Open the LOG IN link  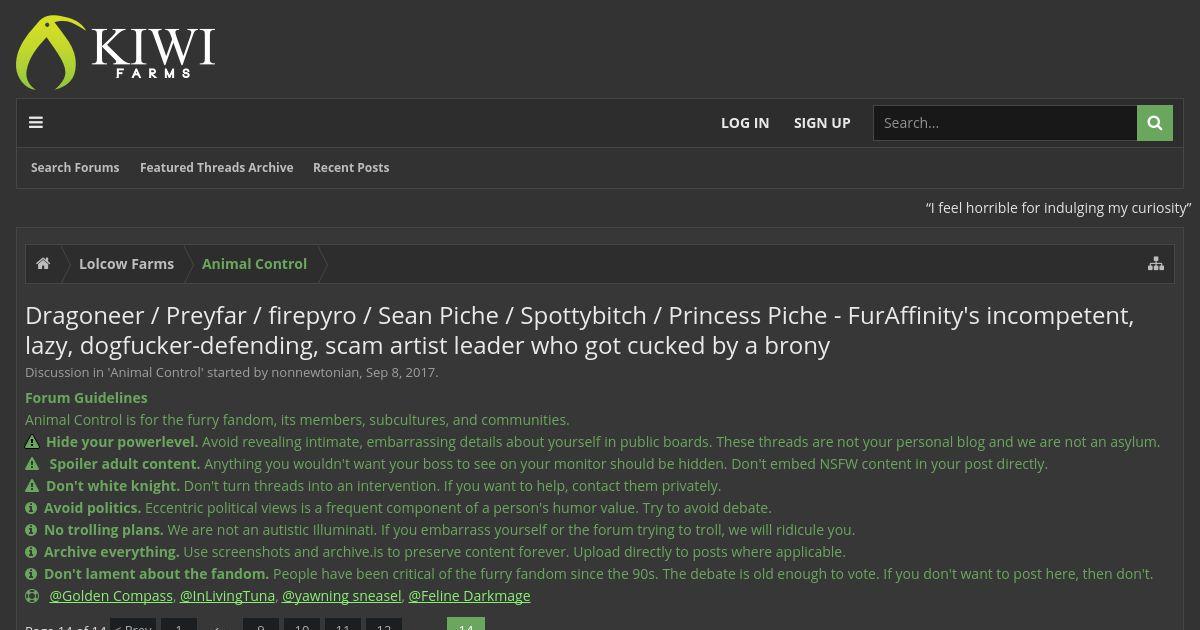745,123
